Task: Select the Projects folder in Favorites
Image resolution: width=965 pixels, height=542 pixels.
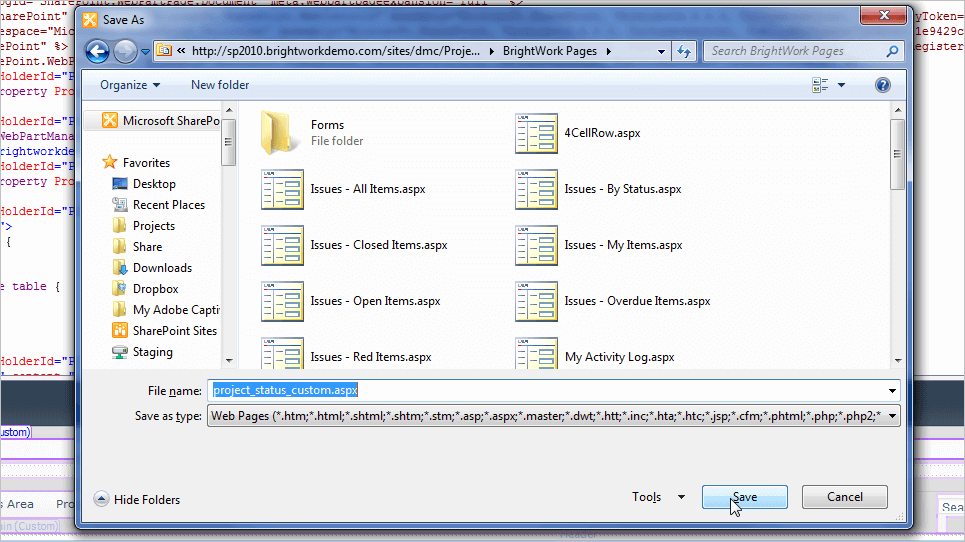Action: 143,225
